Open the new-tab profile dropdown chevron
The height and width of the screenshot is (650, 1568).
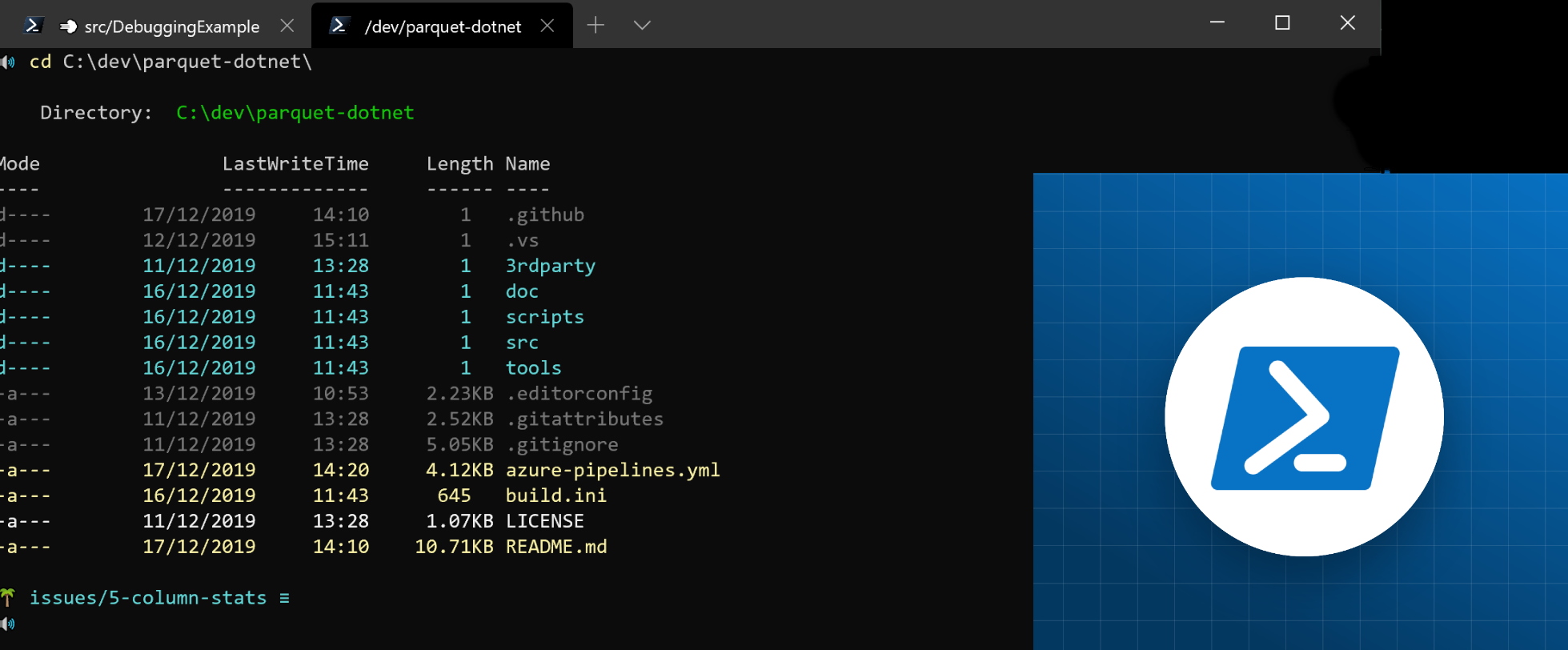point(642,26)
